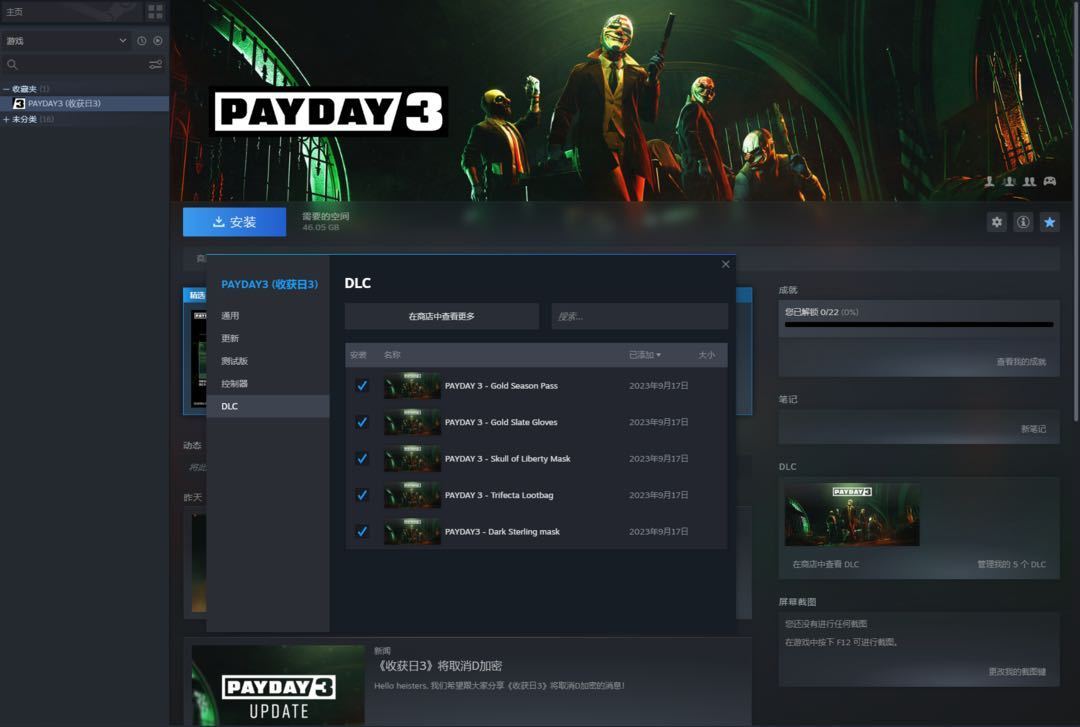
Task: Sort DLC by 大小 column
Action: coord(707,355)
